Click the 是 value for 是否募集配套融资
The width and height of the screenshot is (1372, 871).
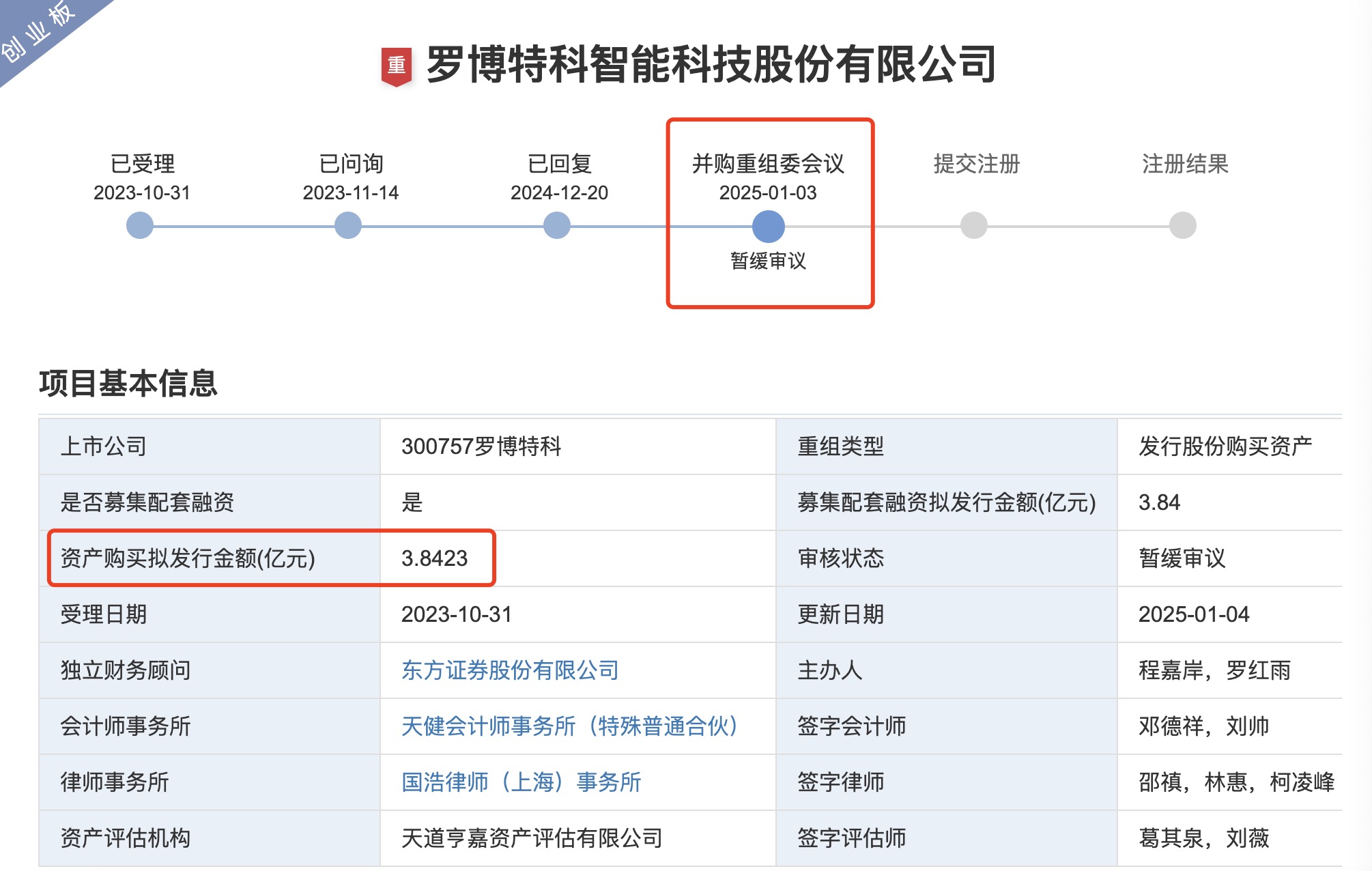pyautogui.click(x=412, y=502)
